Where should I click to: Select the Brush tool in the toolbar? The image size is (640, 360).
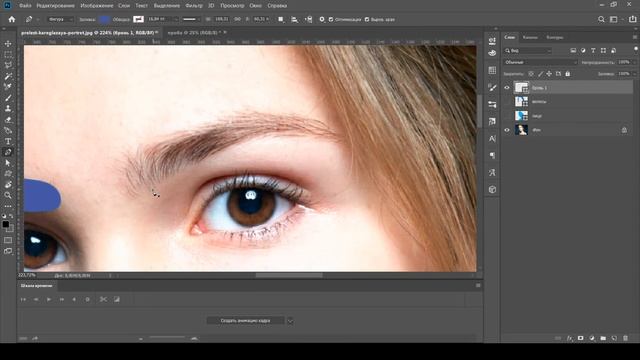8,98
